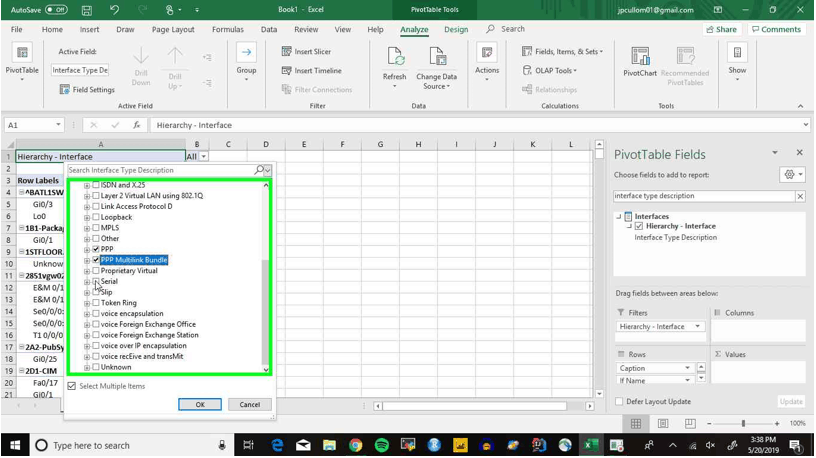Screen dimensions: 816x458
Task: Open the Actions menu
Action: [x=487, y=62]
